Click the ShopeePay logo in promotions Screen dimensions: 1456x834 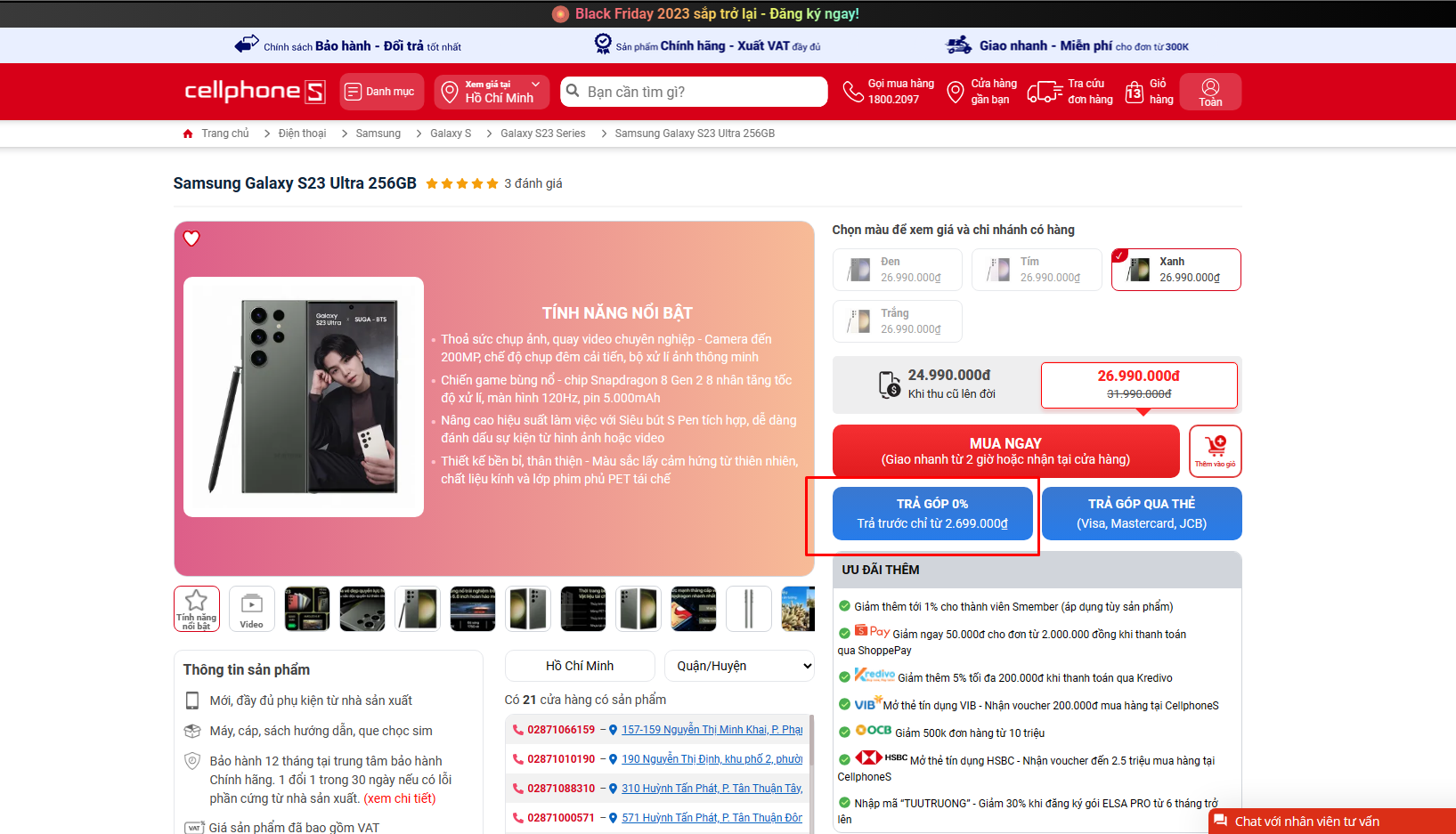click(872, 631)
